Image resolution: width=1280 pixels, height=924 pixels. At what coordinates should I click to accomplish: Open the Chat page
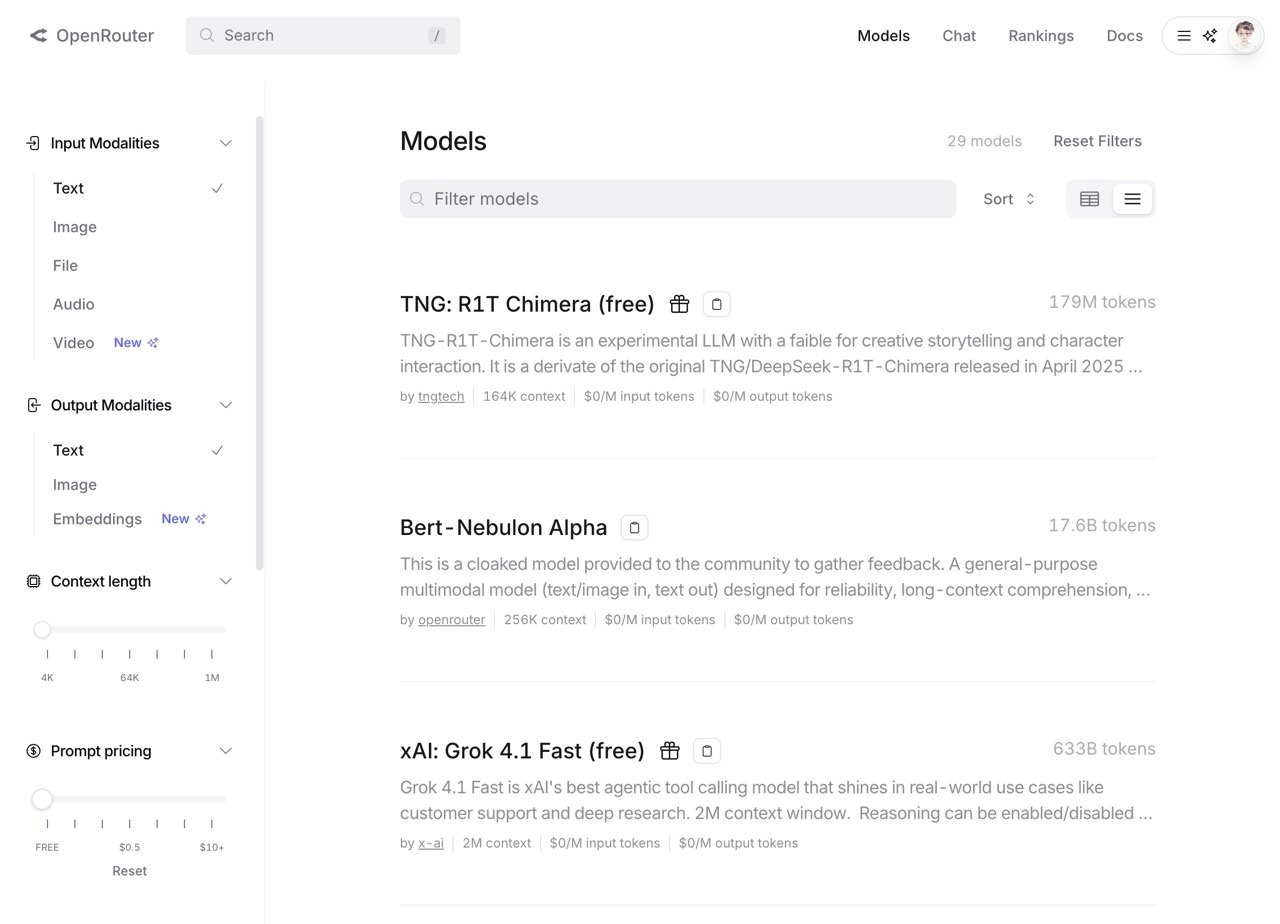pos(958,36)
